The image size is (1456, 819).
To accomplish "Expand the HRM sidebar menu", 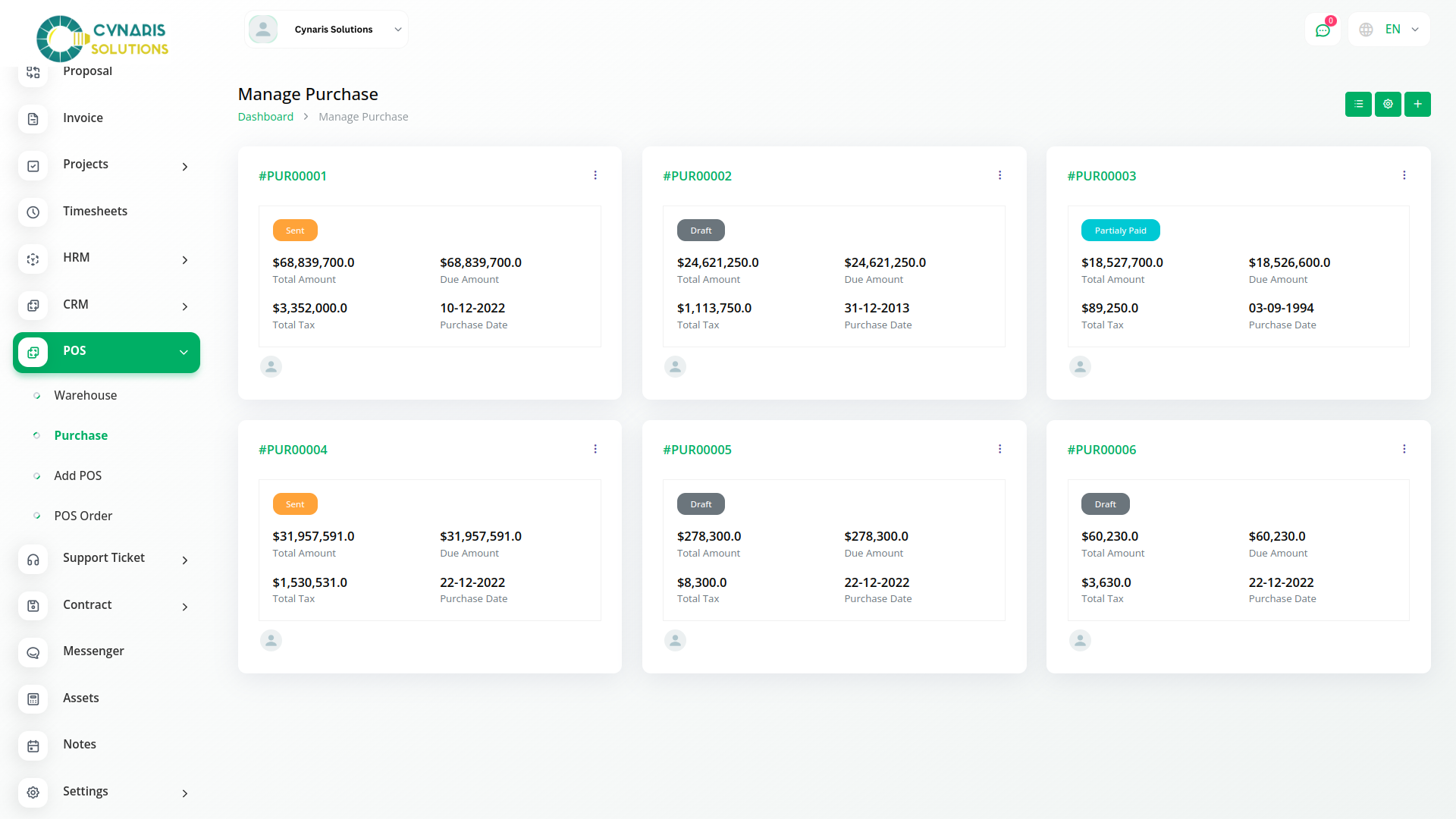I will coord(106,259).
